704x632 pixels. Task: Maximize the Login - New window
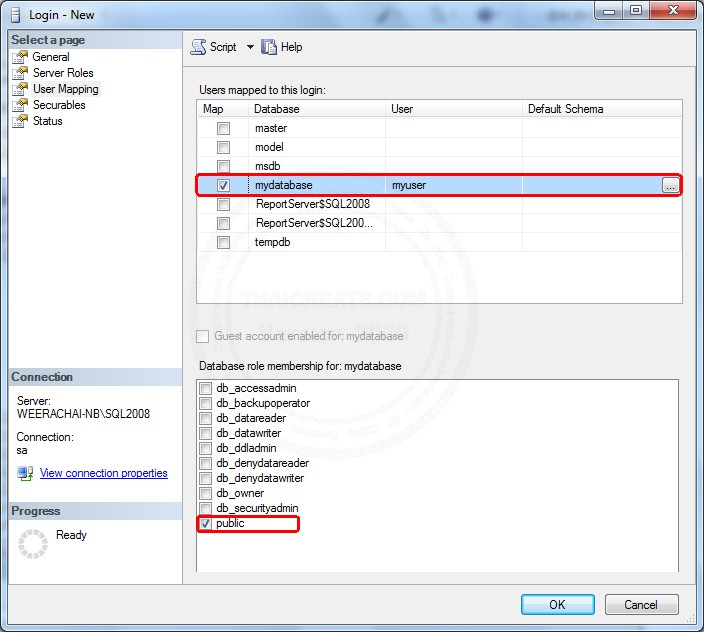pos(636,11)
